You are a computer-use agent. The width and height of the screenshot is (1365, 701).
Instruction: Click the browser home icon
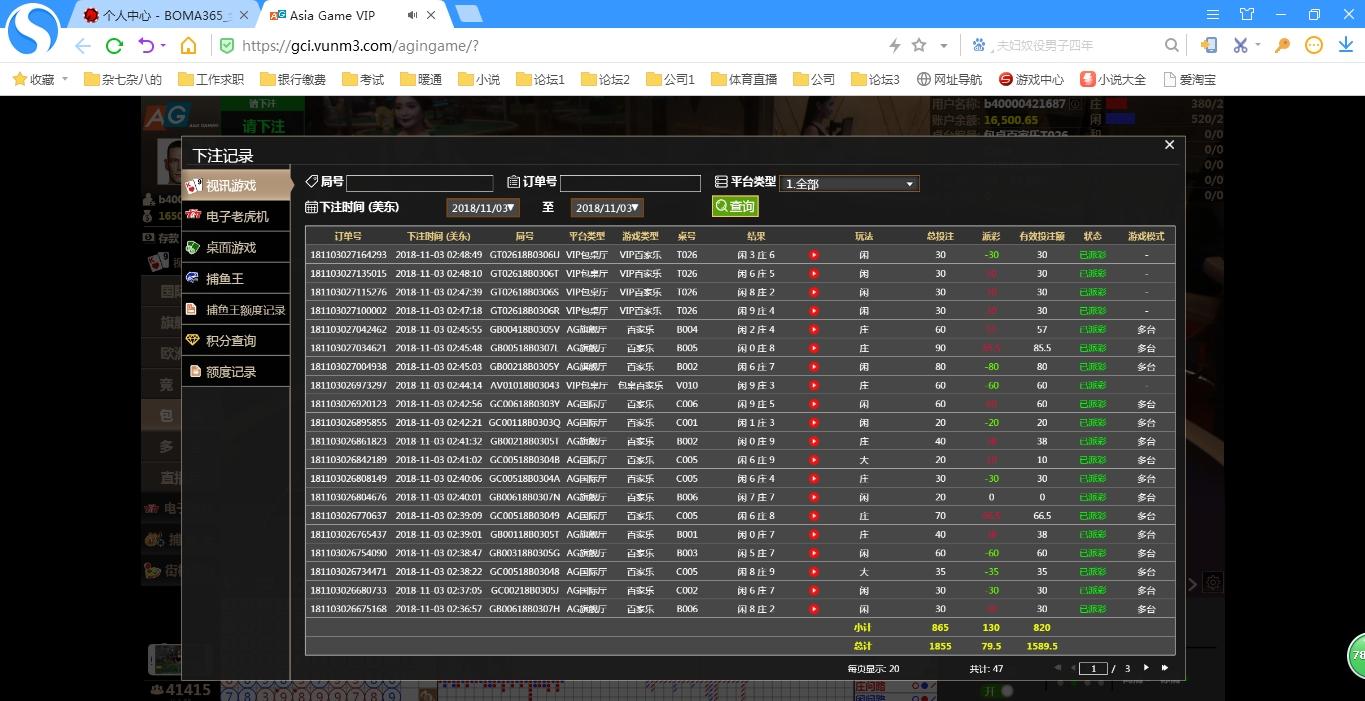click(188, 46)
